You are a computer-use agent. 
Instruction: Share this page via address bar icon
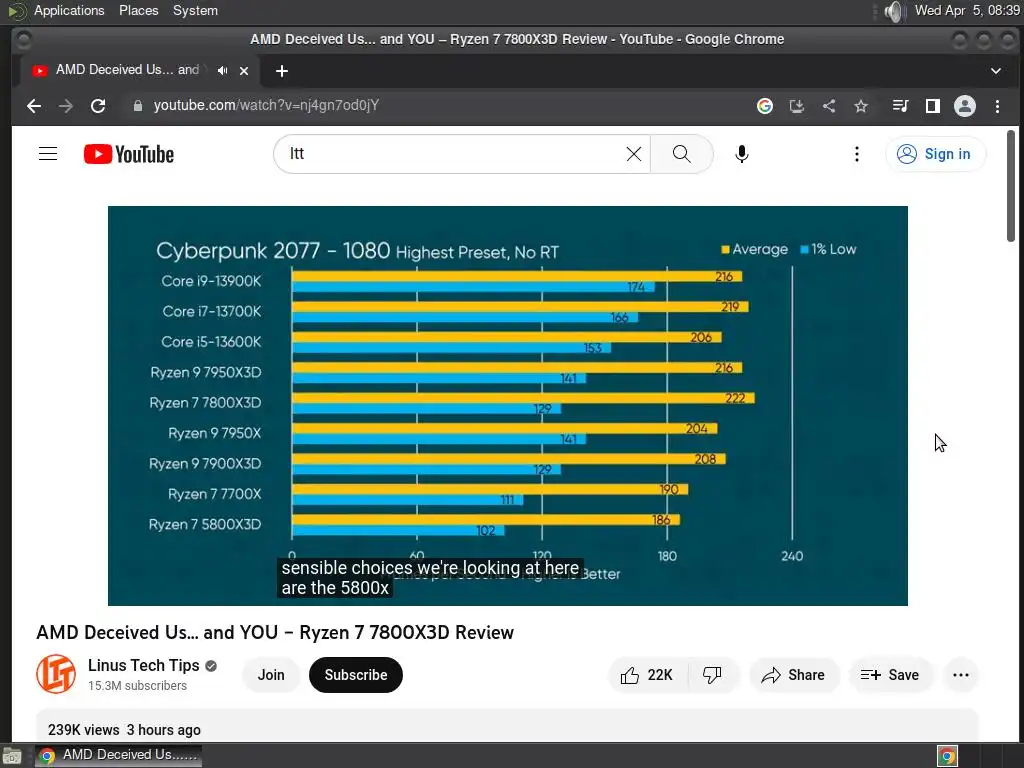(829, 106)
